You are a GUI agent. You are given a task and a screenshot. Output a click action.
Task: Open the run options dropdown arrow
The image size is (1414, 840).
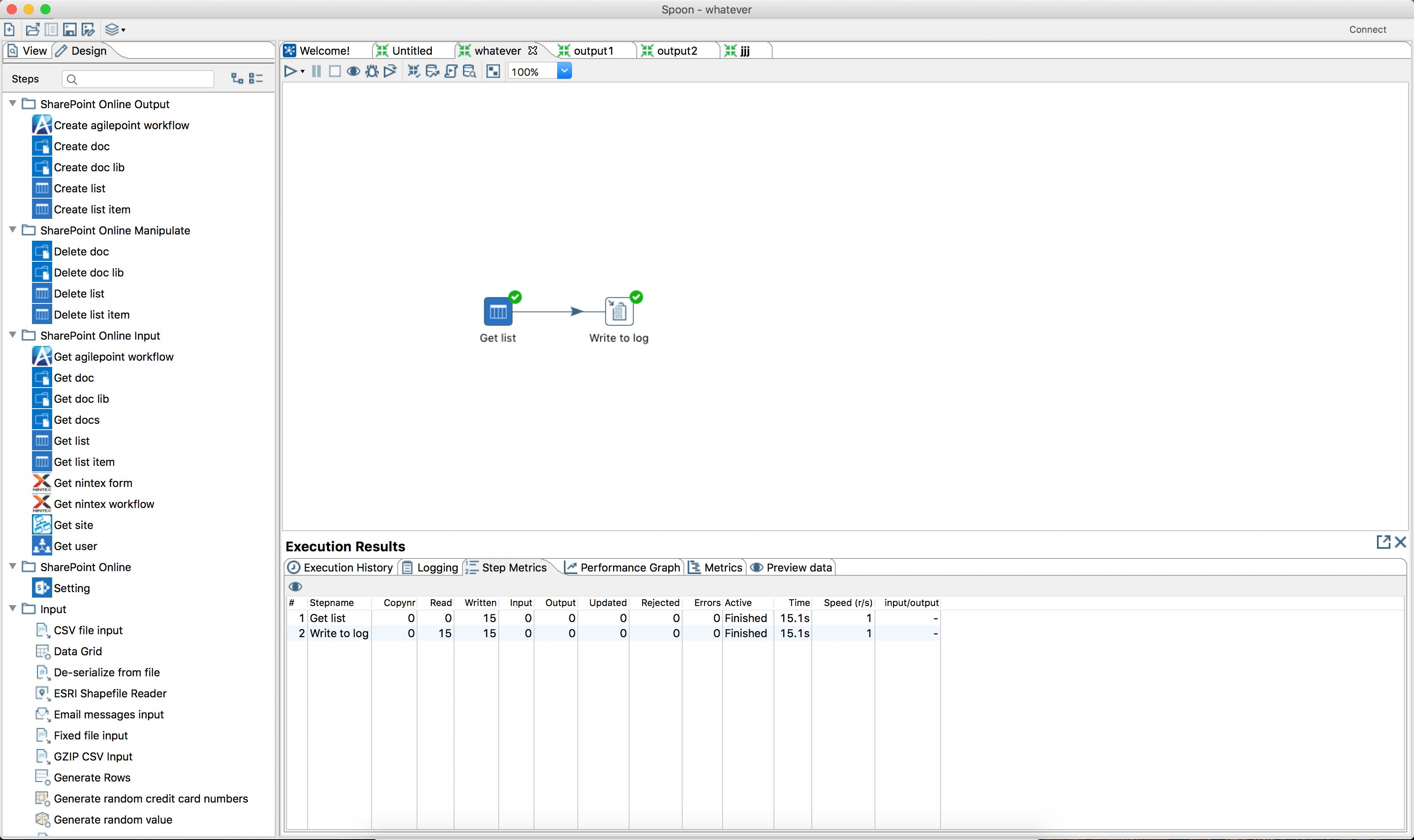pyautogui.click(x=303, y=72)
